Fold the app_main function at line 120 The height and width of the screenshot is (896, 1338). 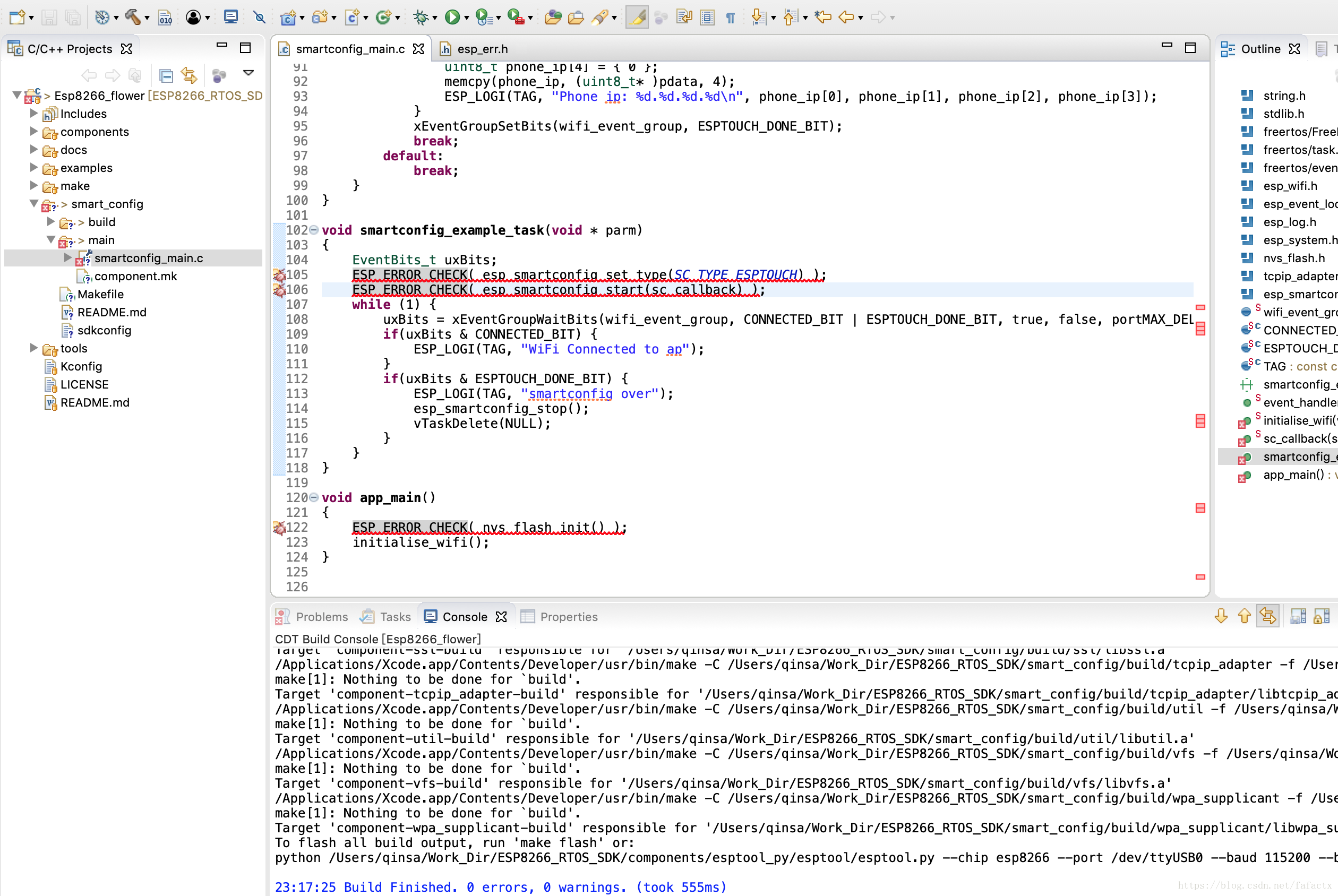pyautogui.click(x=314, y=498)
